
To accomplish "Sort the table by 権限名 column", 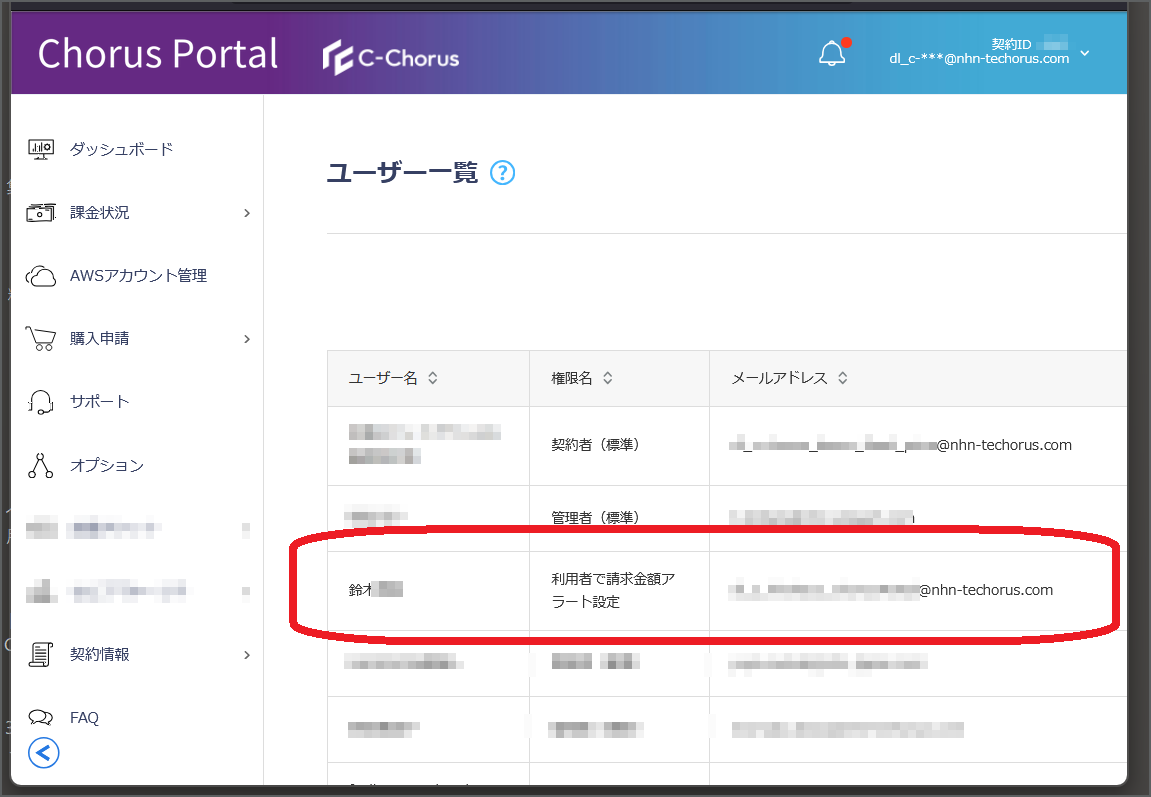I will tap(608, 378).
